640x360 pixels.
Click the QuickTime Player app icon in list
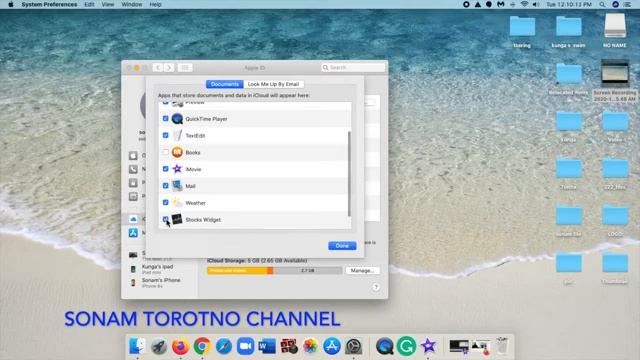coord(177,119)
